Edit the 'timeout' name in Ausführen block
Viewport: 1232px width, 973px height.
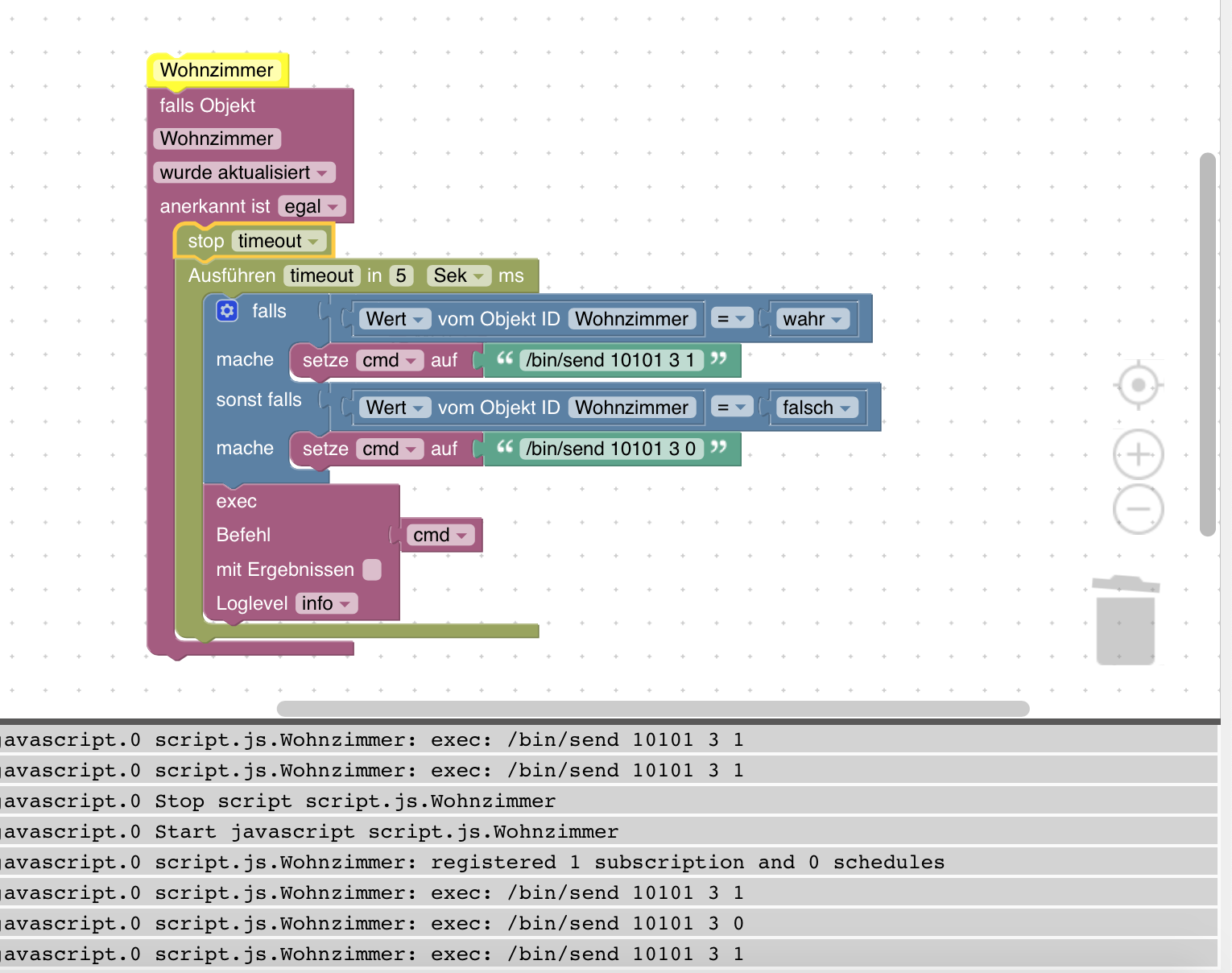322,275
